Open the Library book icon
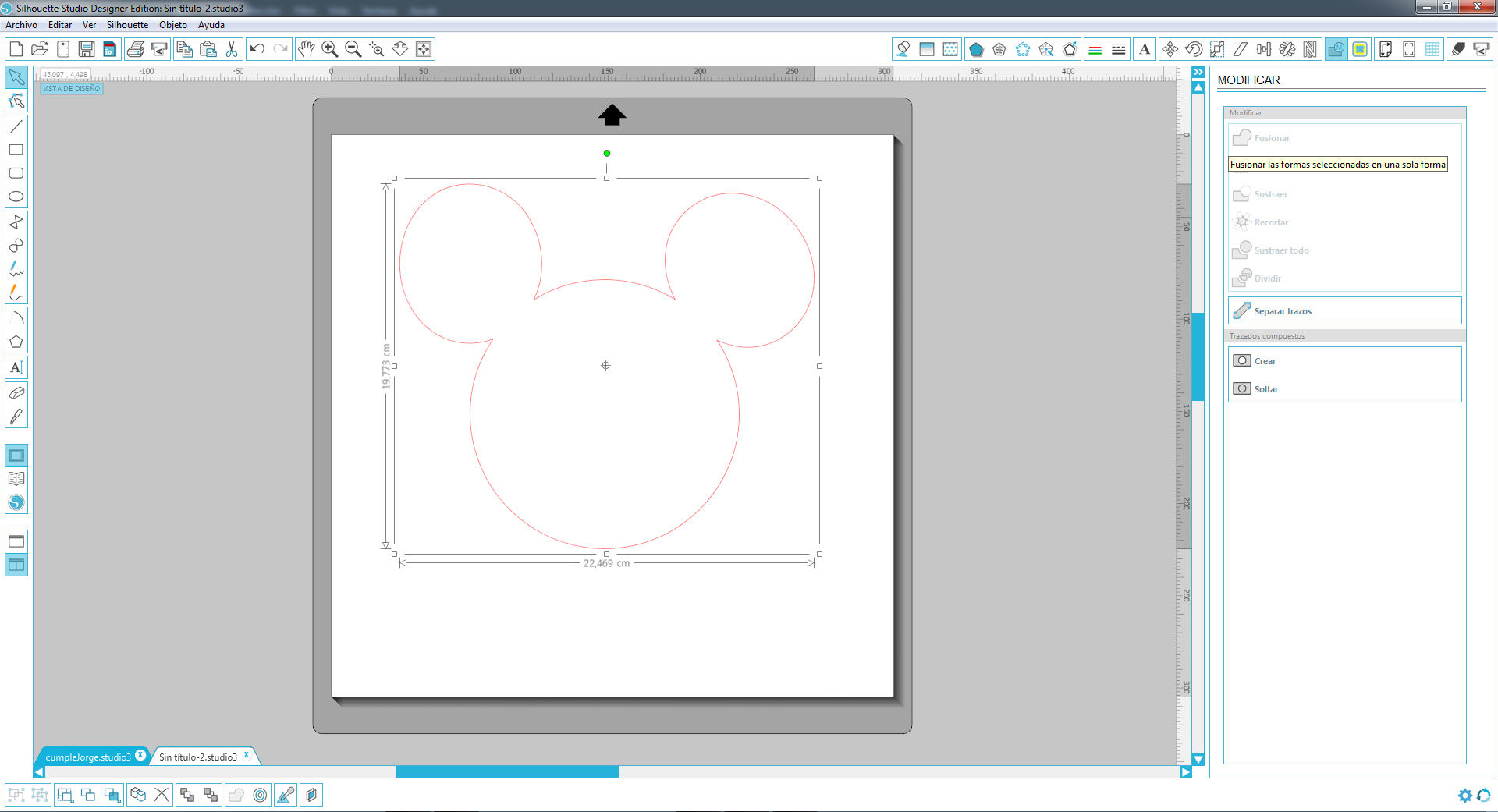 (16, 479)
